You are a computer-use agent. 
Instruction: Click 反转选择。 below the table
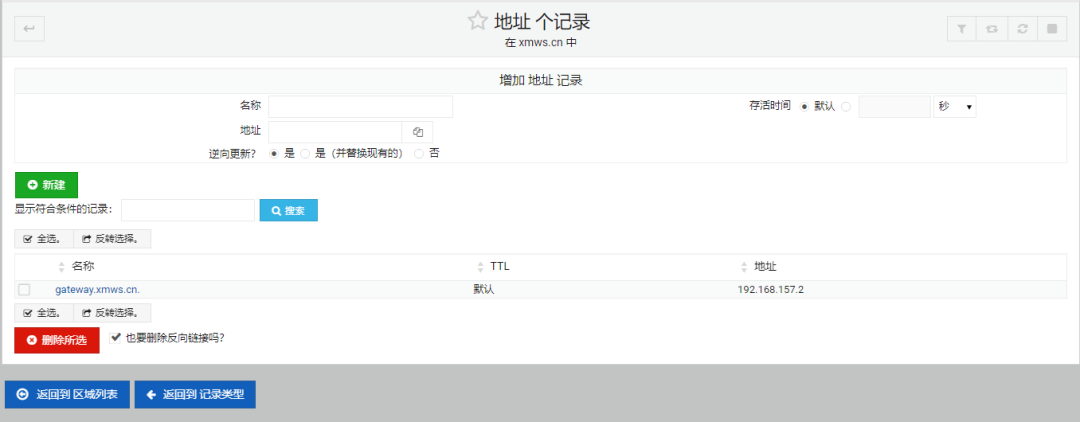click(x=112, y=313)
